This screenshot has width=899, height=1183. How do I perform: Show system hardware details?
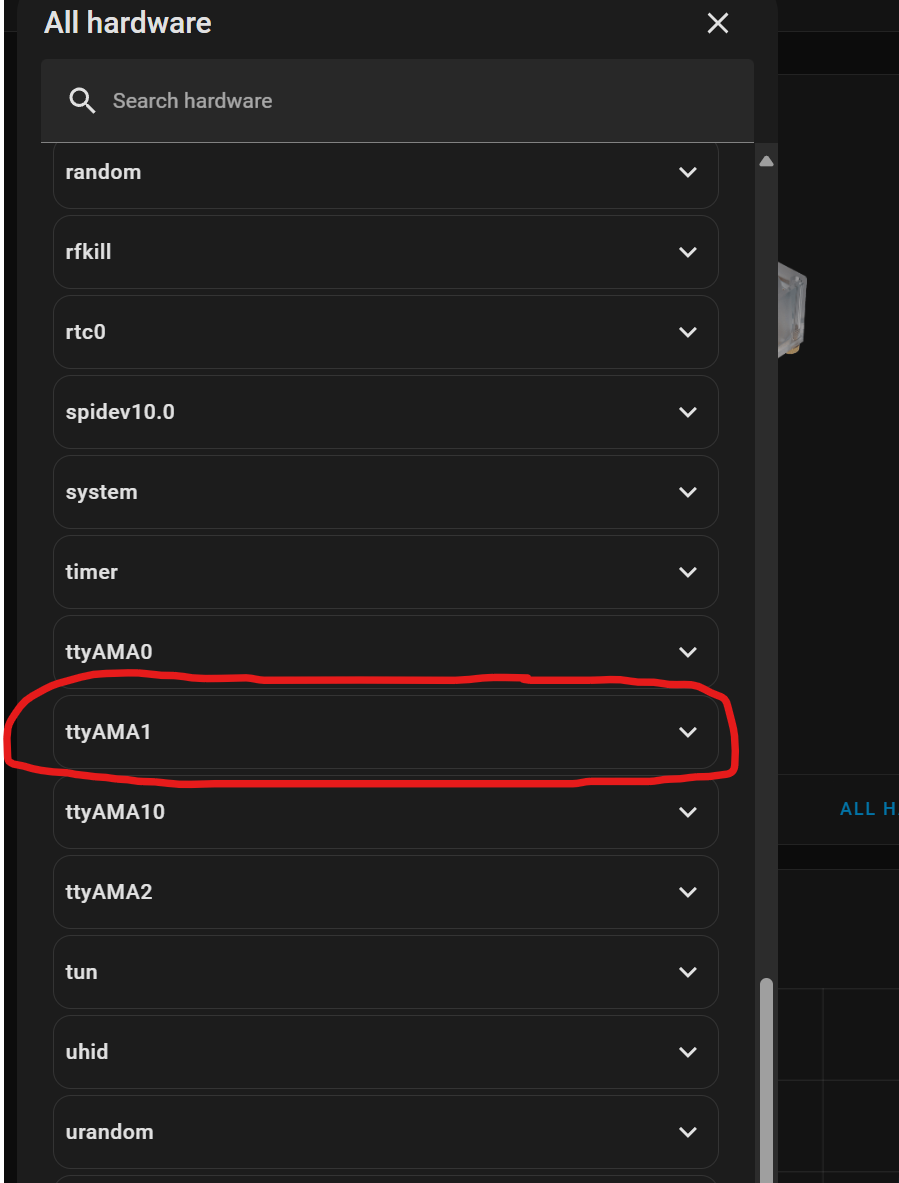point(385,492)
